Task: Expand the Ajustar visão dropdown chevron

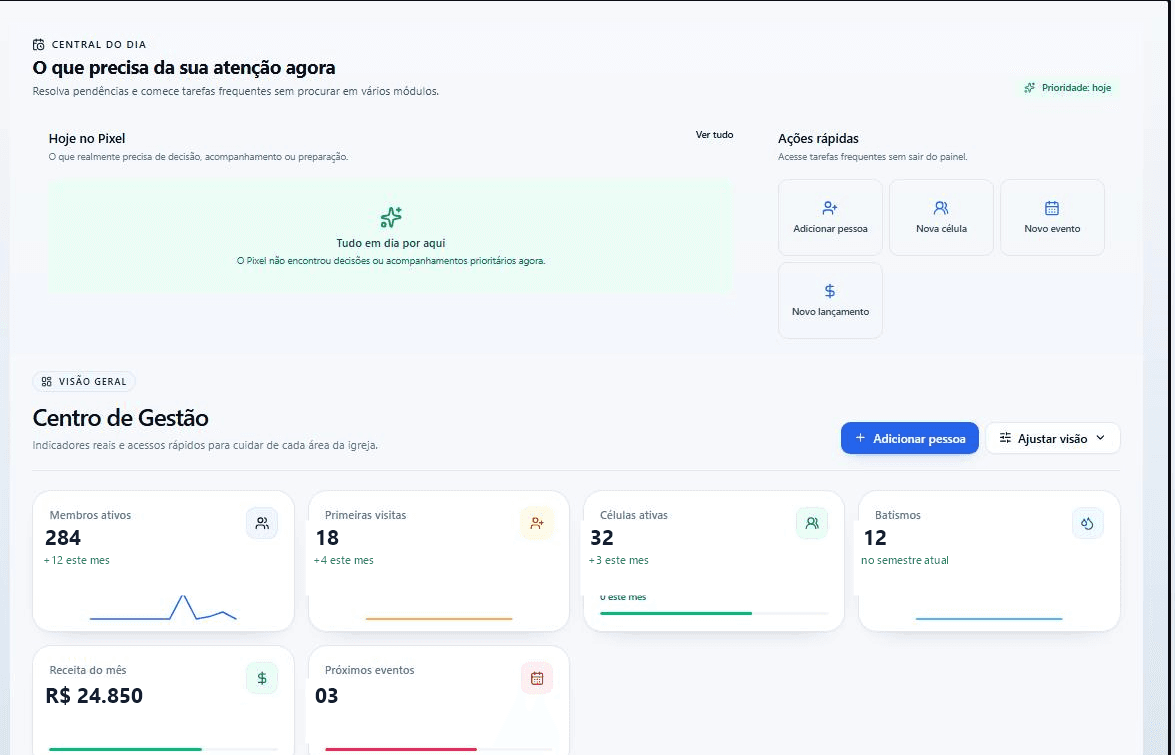Action: point(1100,438)
